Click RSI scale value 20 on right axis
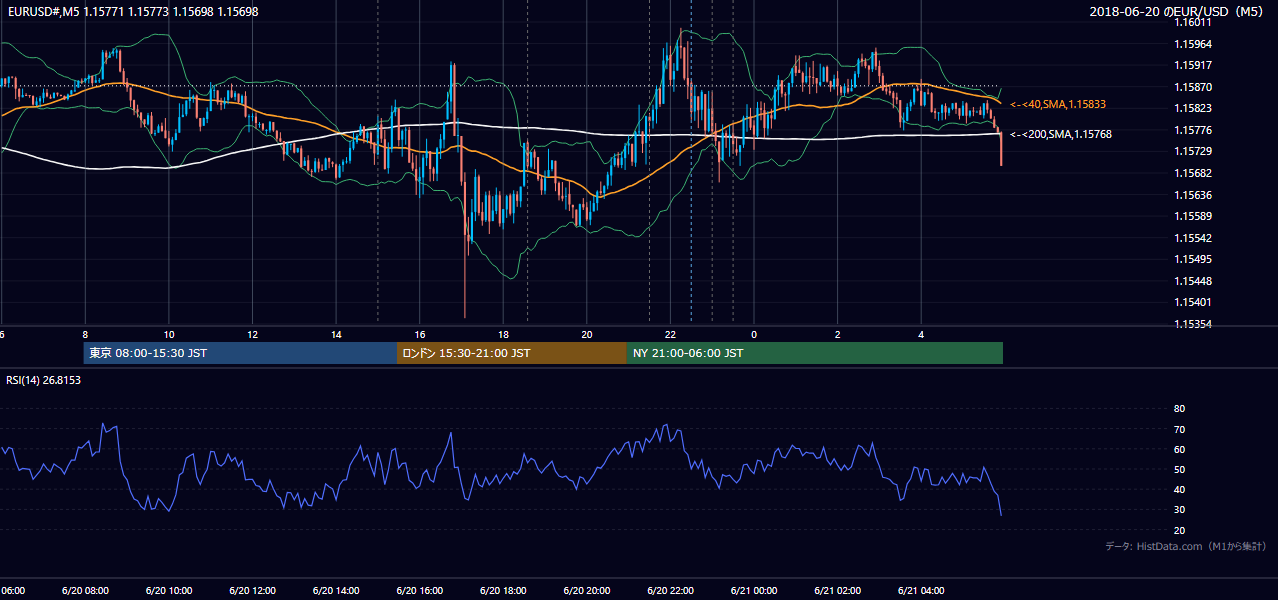This screenshot has height=600, width=1278. (x=1179, y=530)
